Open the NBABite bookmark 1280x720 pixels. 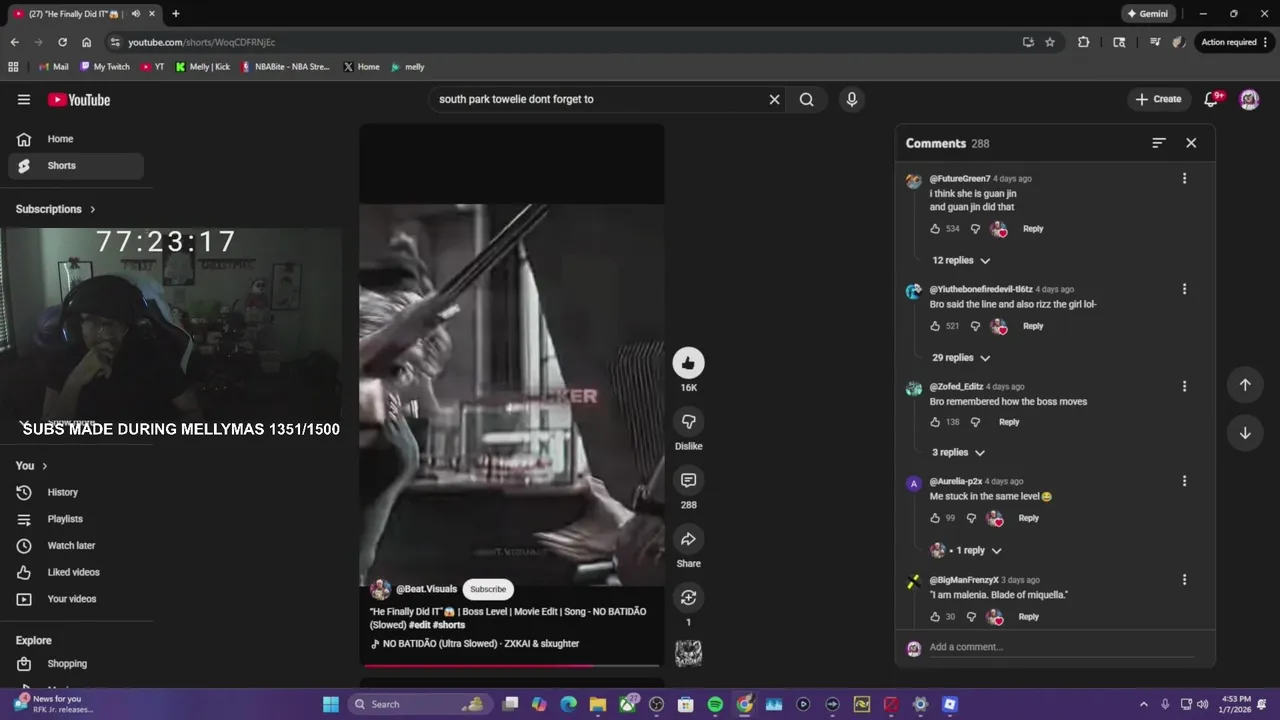tap(285, 67)
